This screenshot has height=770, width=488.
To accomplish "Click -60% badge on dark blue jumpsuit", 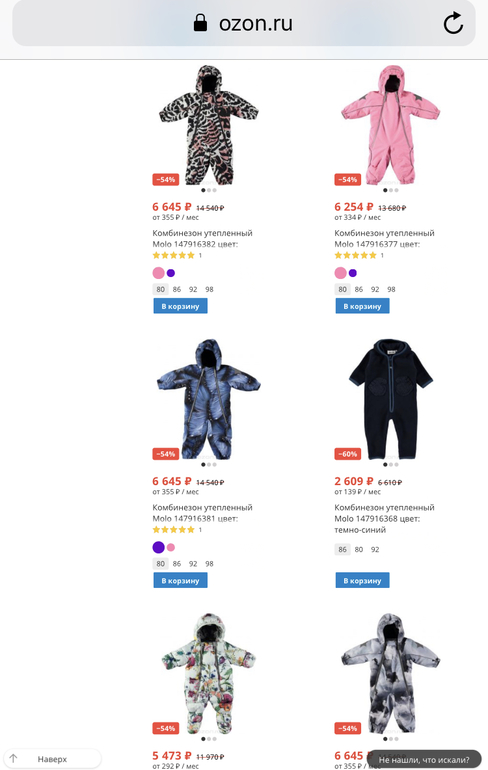I will 348,454.
